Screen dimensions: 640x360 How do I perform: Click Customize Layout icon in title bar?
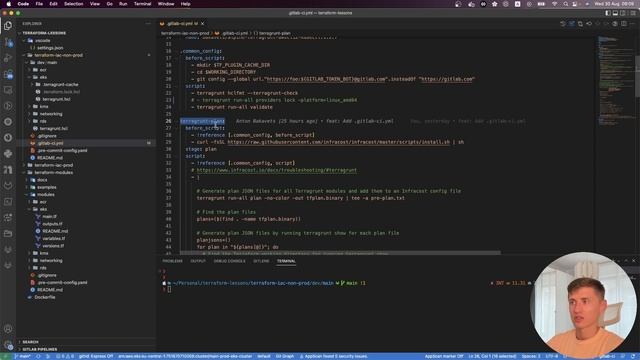tap(633, 13)
